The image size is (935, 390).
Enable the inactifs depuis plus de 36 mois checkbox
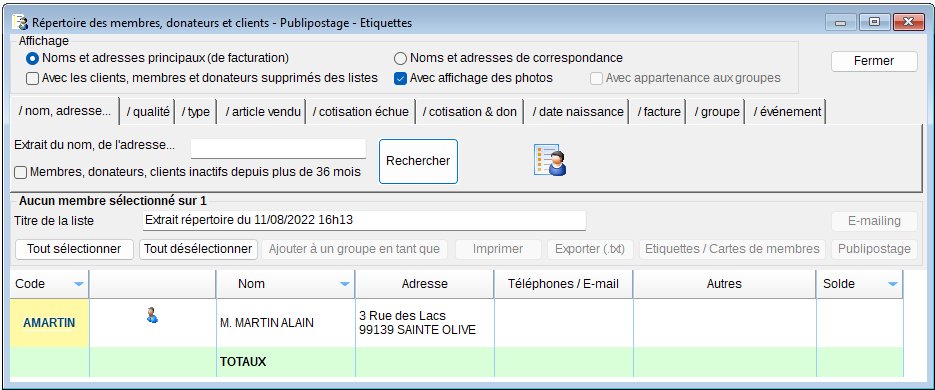(20, 172)
